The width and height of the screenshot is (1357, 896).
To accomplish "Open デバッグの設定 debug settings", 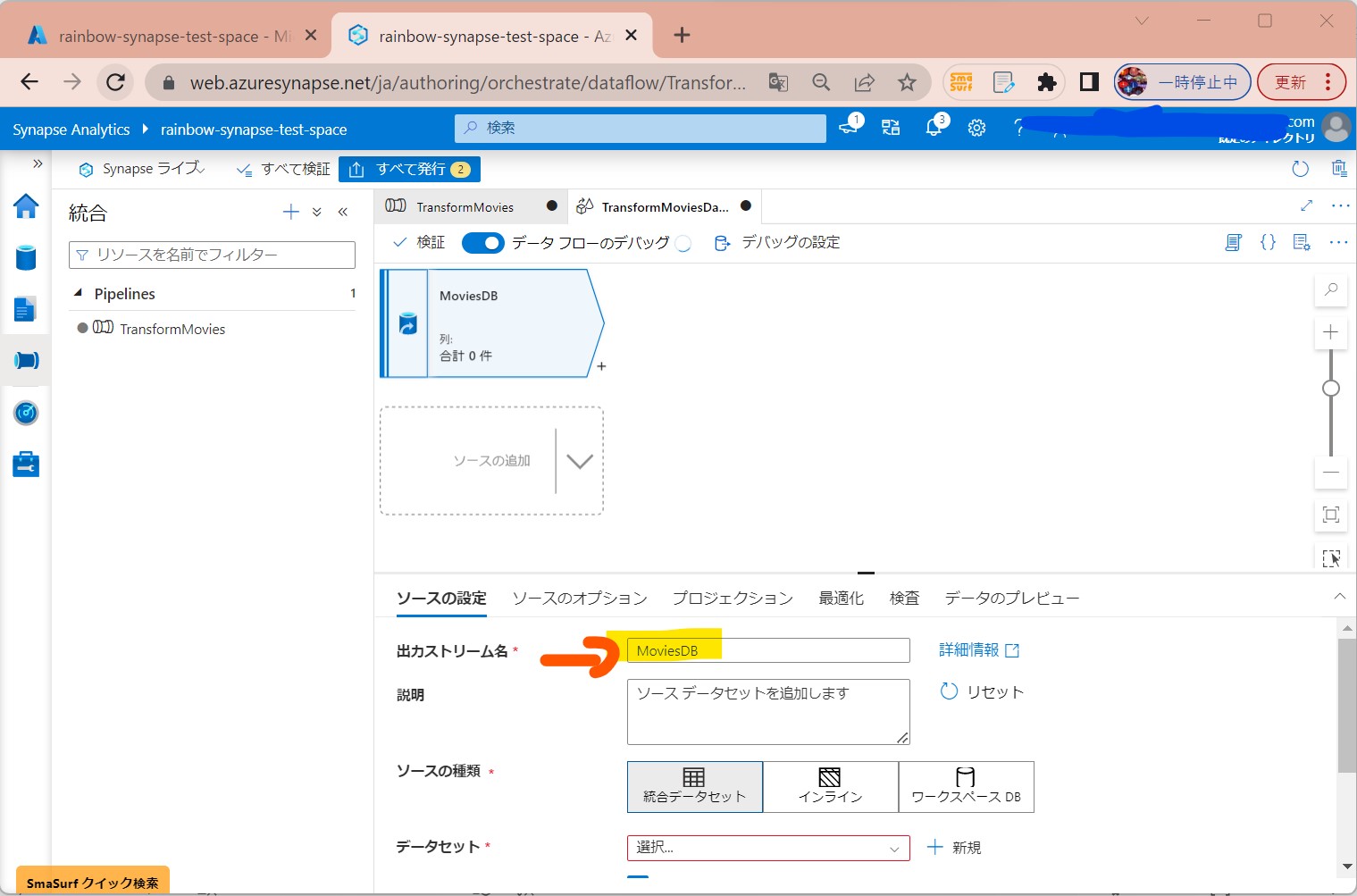I will click(x=777, y=242).
